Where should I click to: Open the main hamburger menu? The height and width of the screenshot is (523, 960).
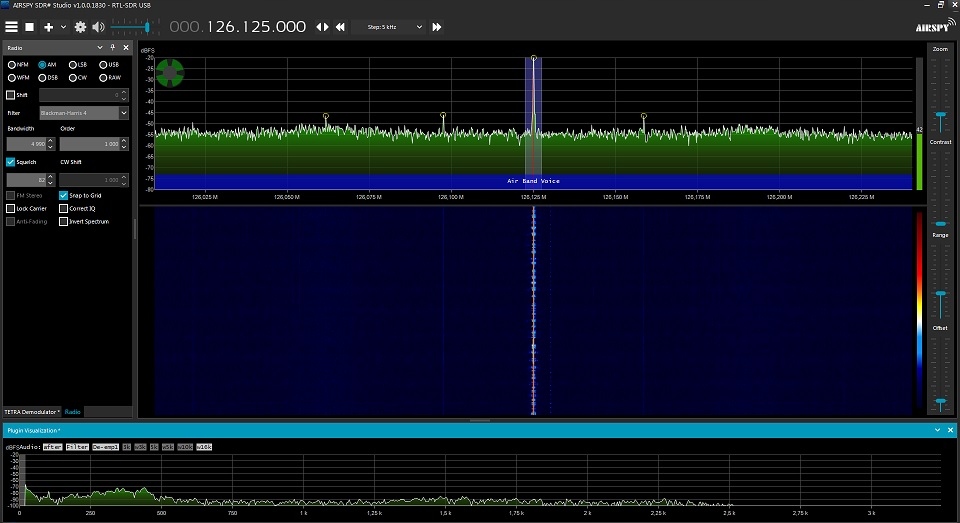click(12, 27)
